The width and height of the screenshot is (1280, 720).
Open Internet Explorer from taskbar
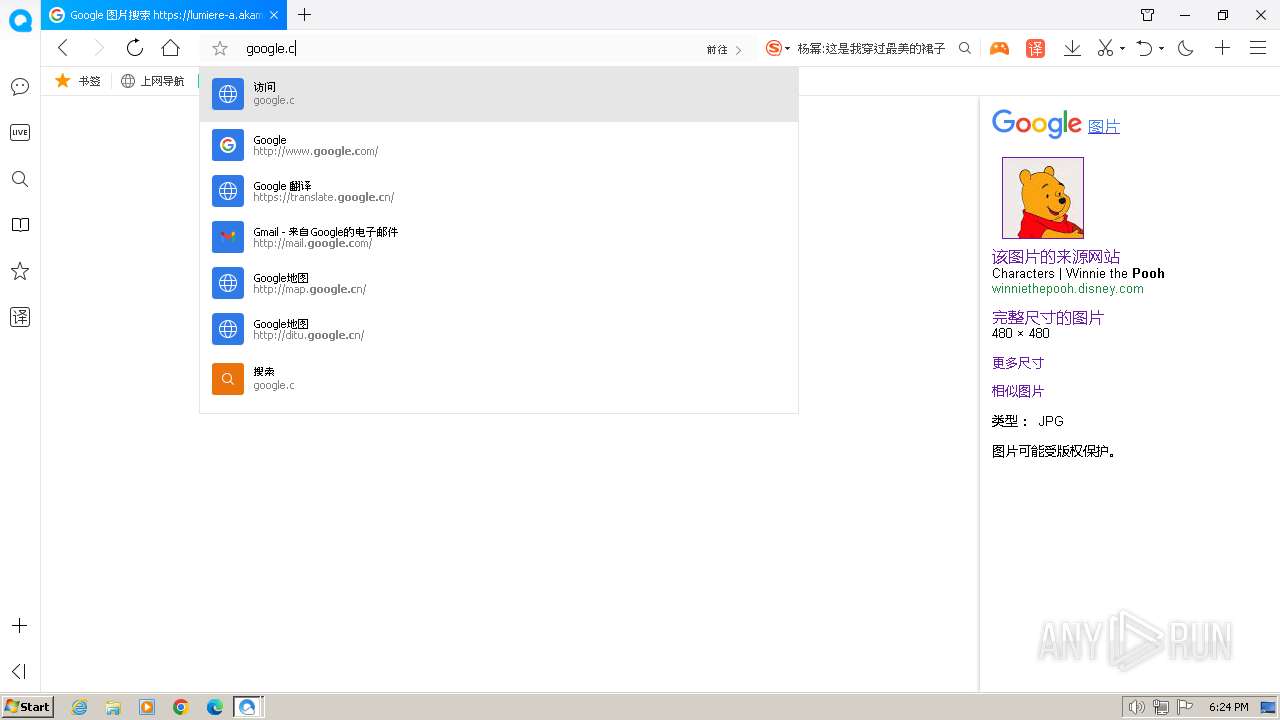click(x=79, y=707)
